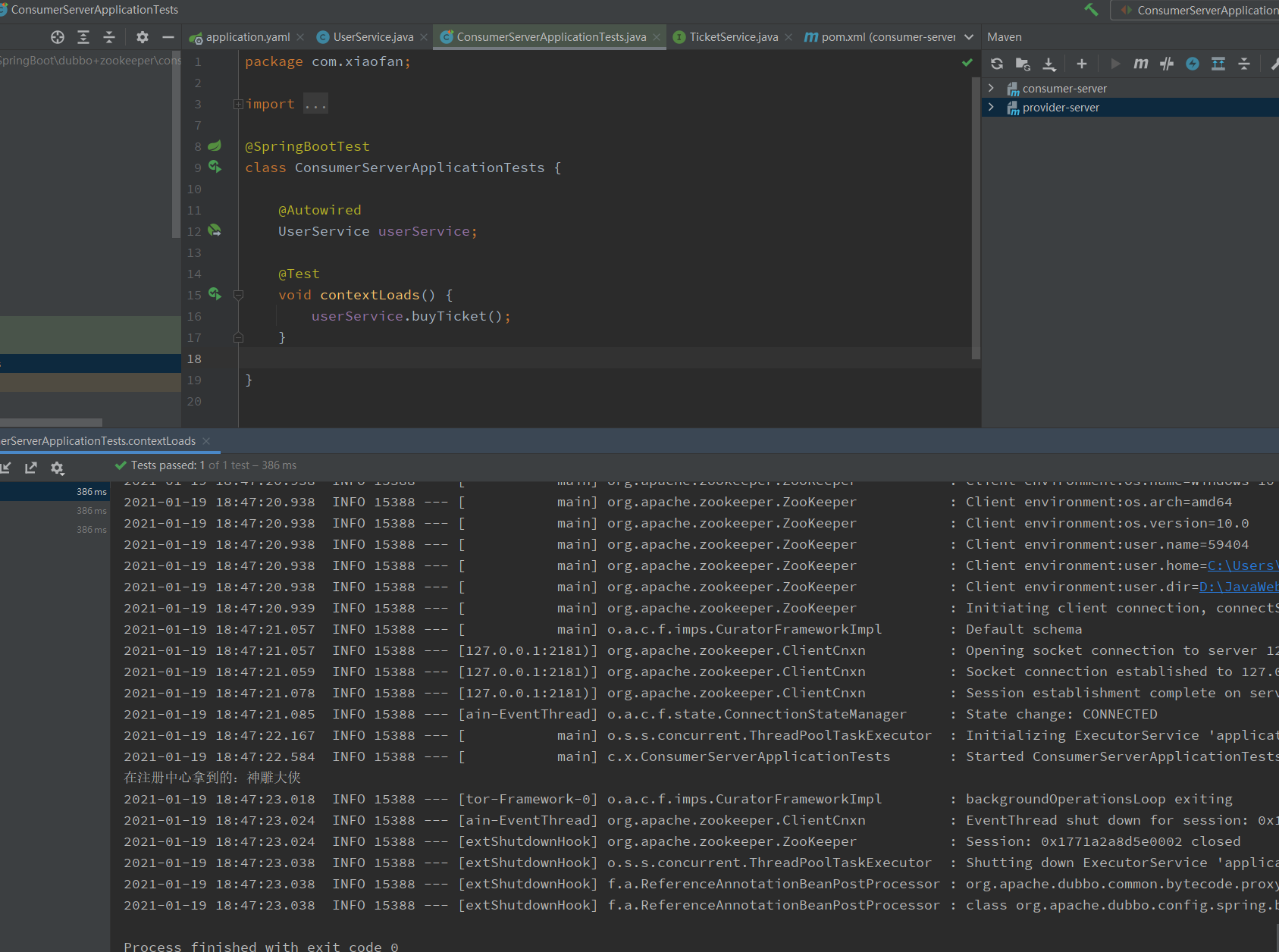Click Download Sources and Documentation icon
Screen dimensions: 1279x952
[1049, 64]
